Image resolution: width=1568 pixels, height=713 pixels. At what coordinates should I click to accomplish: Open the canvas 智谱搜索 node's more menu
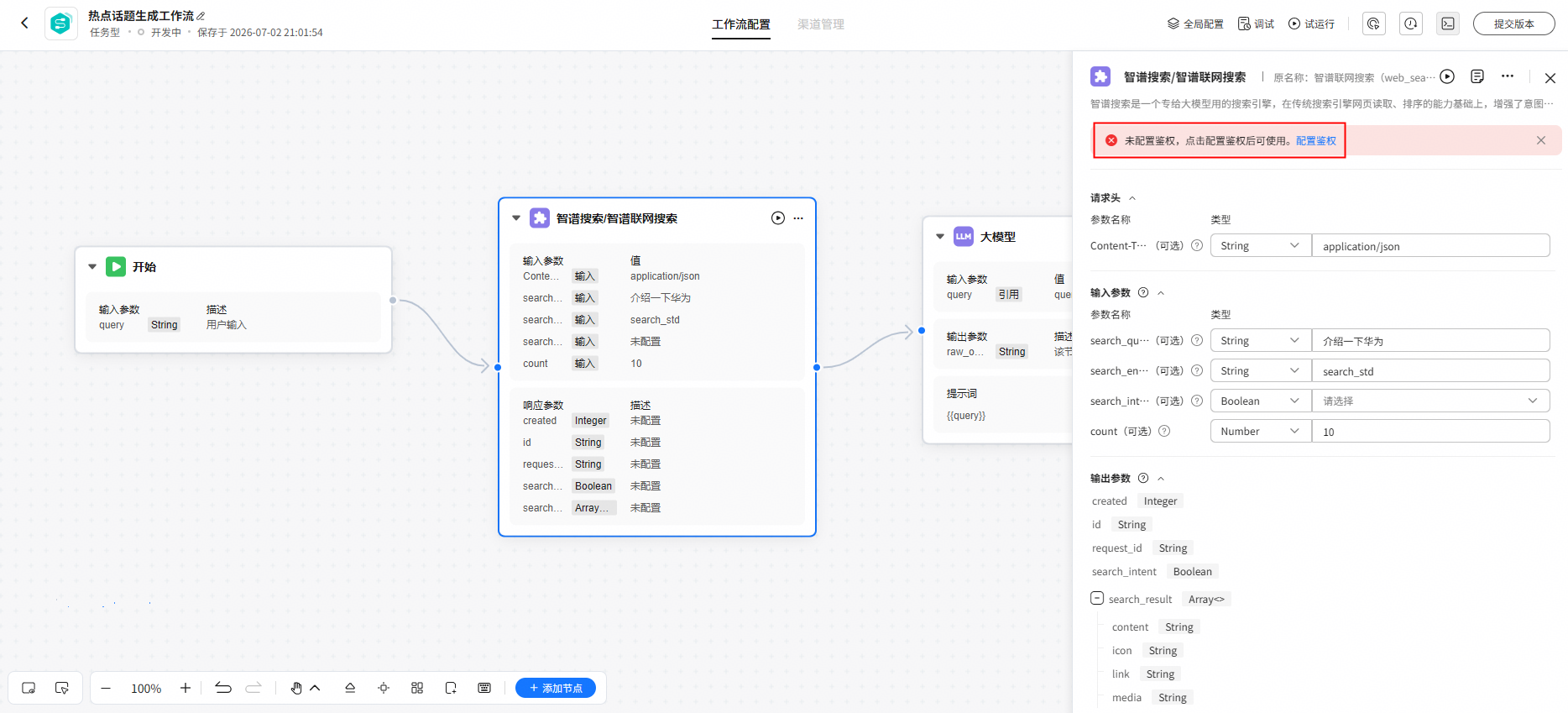(x=798, y=218)
